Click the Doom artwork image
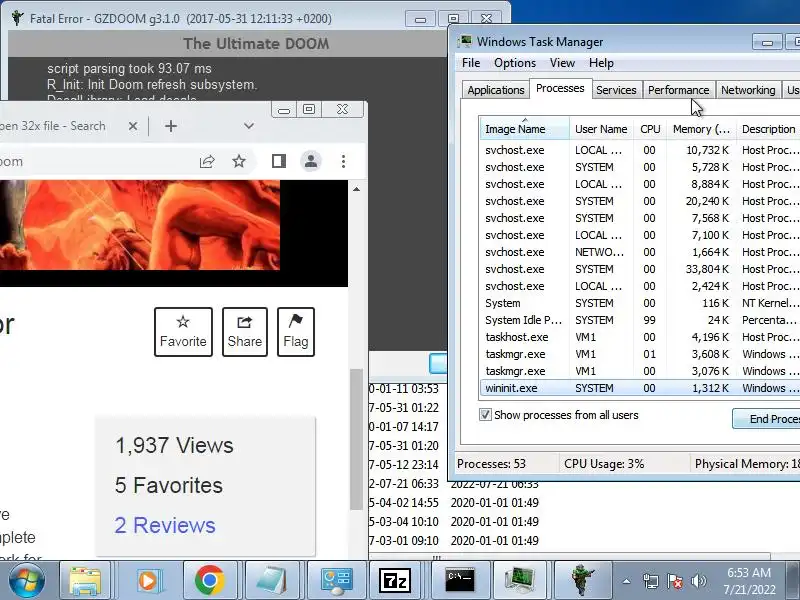800x600 pixels. pos(140,225)
